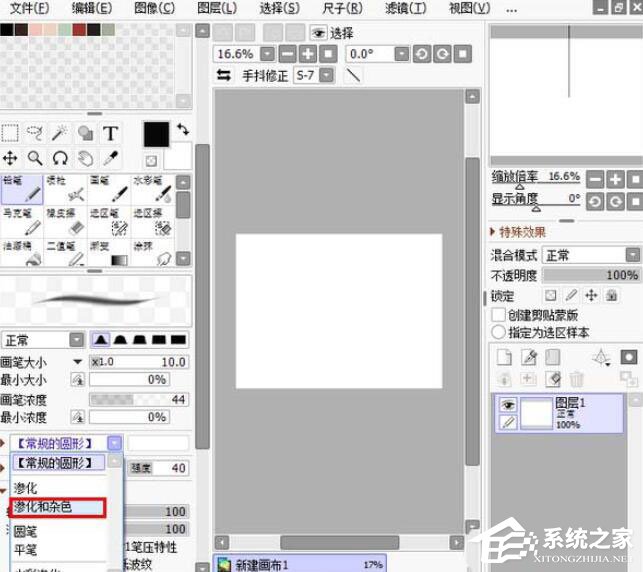Viewport: 643px width, 572px height.
Task: Zoom out with toolbar minus button
Action: pos(288,54)
